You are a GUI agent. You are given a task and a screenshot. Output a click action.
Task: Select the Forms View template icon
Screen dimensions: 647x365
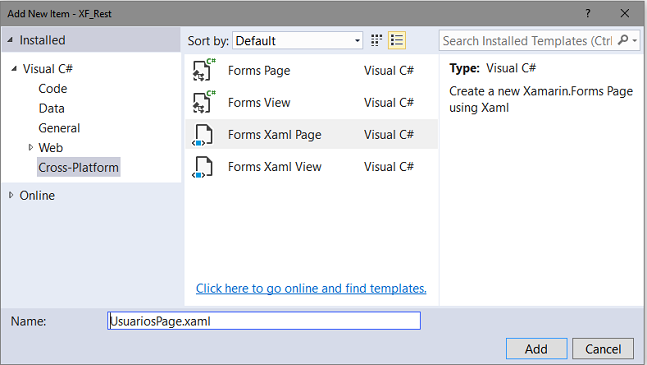tap(203, 102)
